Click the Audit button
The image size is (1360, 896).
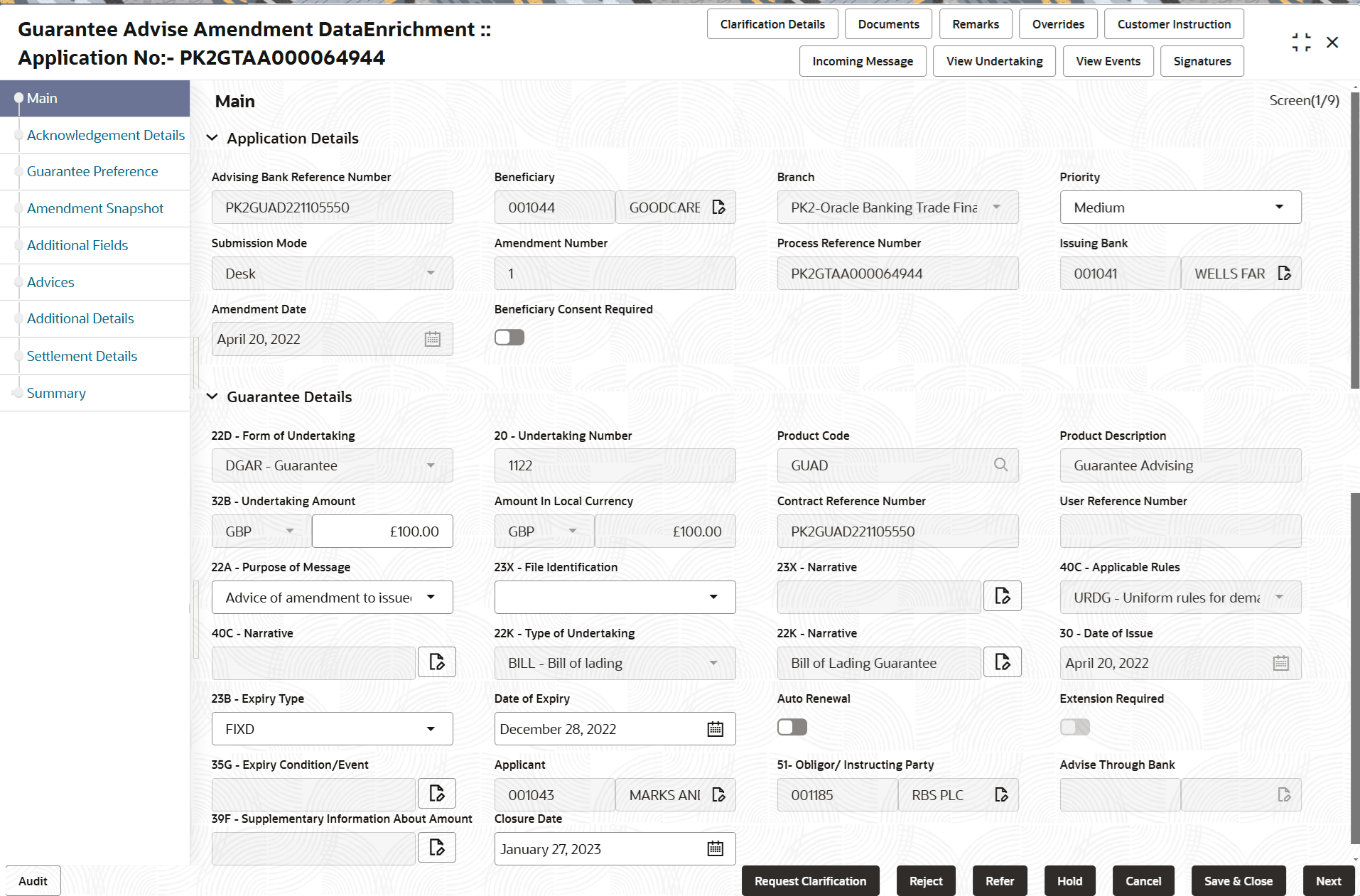33,881
